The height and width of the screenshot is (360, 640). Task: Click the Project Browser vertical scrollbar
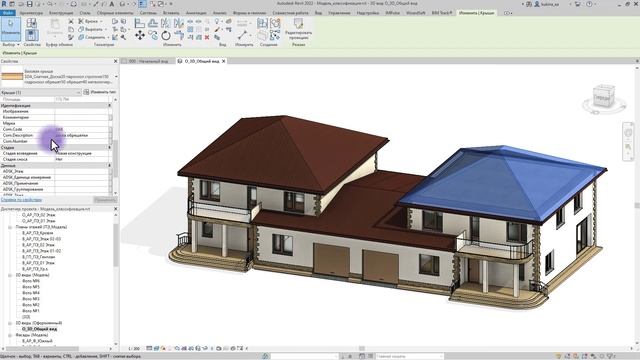(x=116, y=245)
